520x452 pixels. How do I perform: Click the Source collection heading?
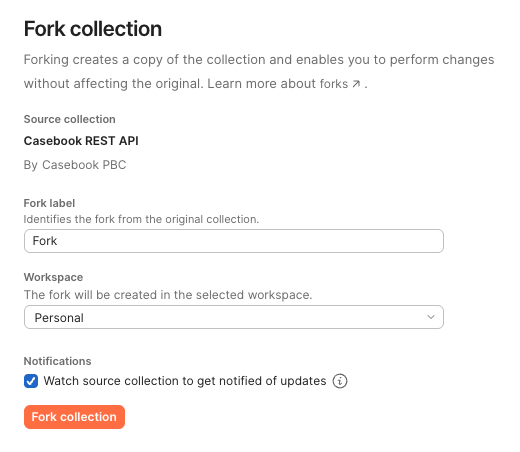70,119
